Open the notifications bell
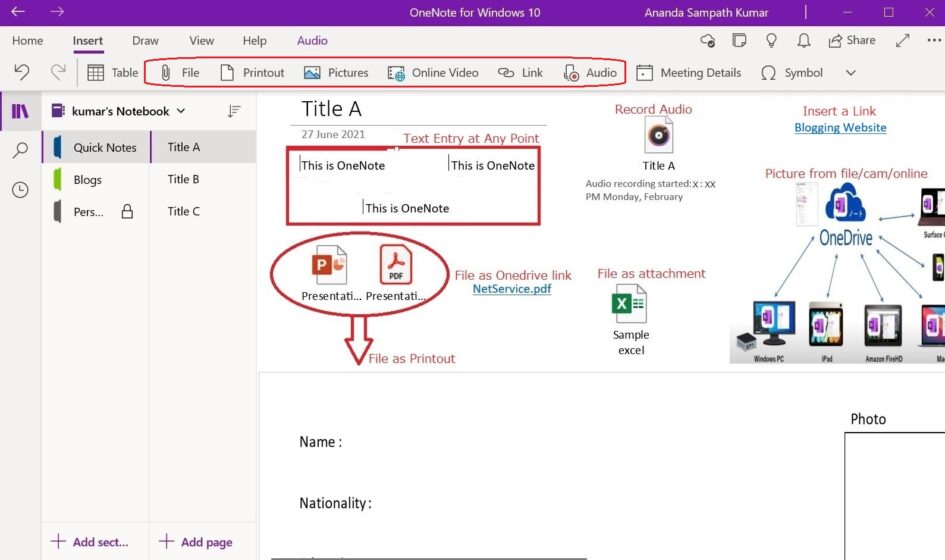Screen dimensions: 945x560 (803, 40)
